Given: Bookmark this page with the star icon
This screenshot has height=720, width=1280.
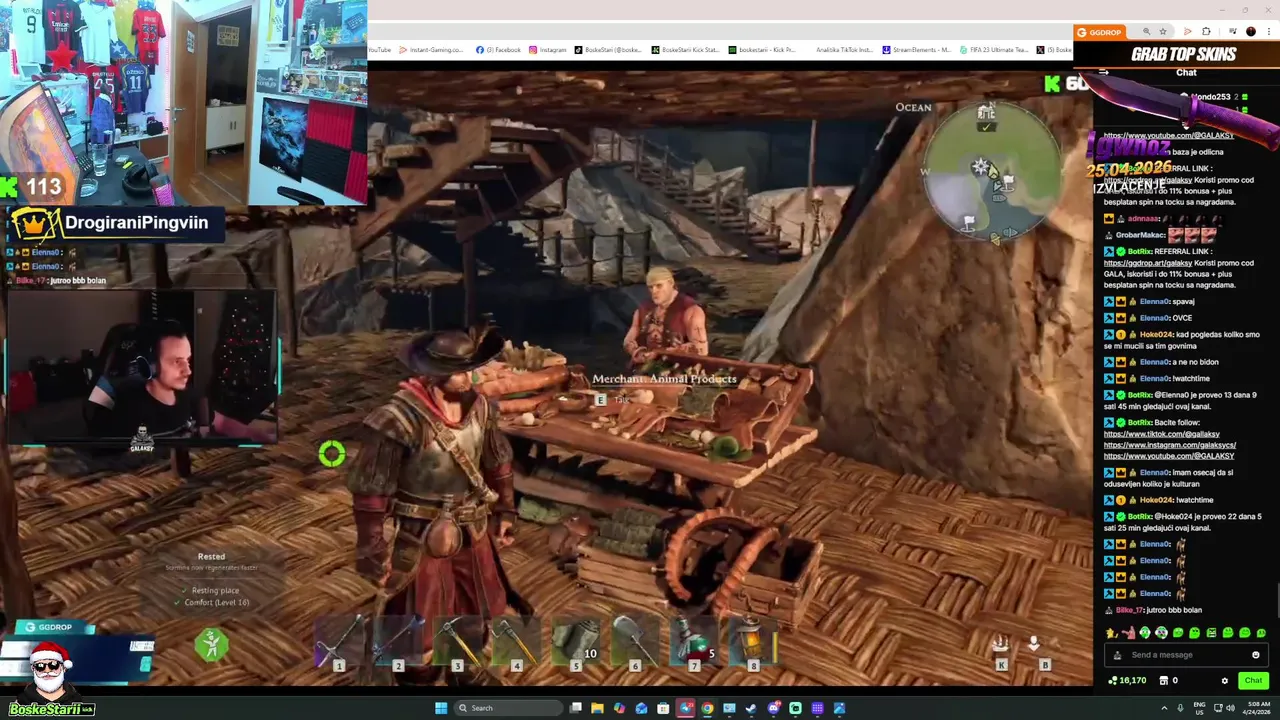Looking at the screenshot, I should 1163,31.
